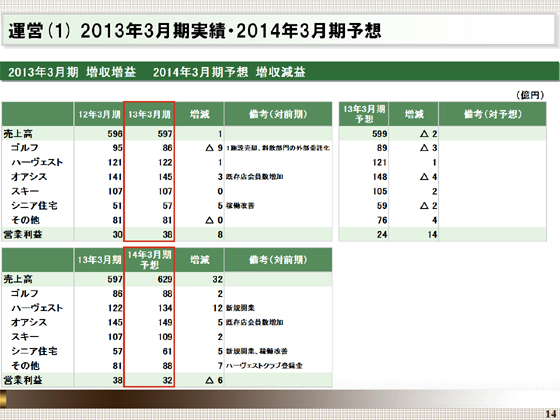Click the '12年3月期' column header
The width and height of the screenshot is (560, 420).
(99, 114)
